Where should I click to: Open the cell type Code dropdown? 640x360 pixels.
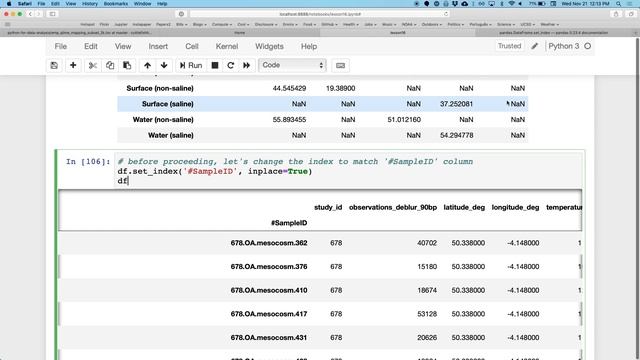click(x=292, y=65)
